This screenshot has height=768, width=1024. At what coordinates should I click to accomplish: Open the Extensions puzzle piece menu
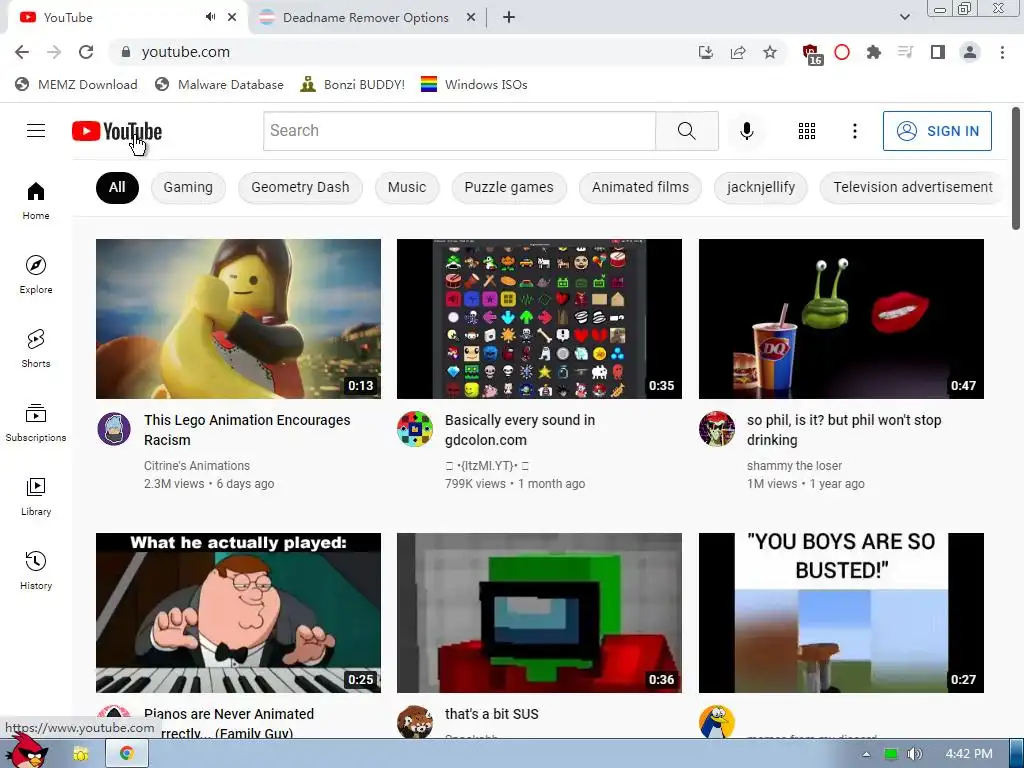[874, 52]
